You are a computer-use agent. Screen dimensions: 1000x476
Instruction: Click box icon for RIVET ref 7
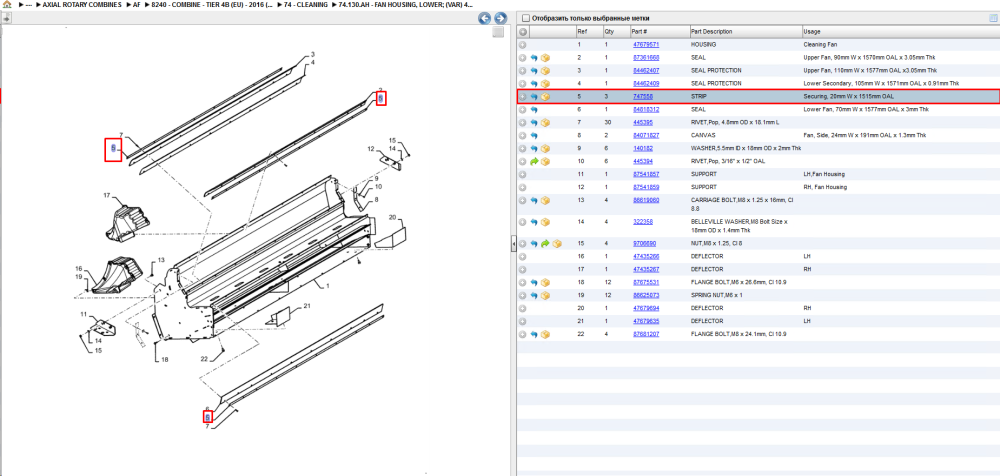[545, 123]
